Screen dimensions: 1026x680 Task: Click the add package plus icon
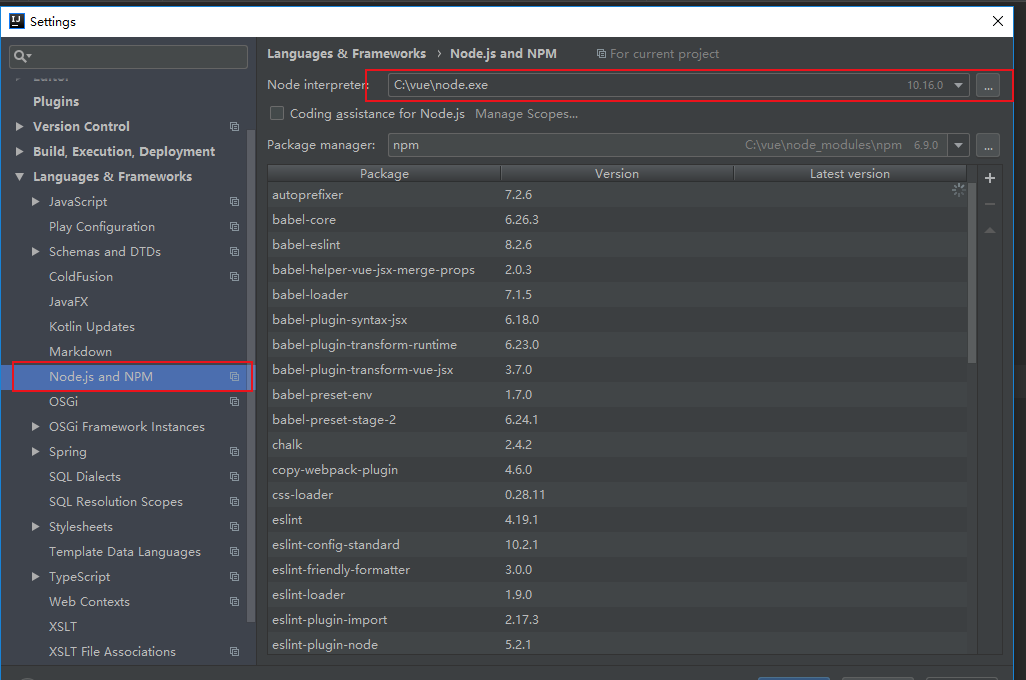coord(989,178)
